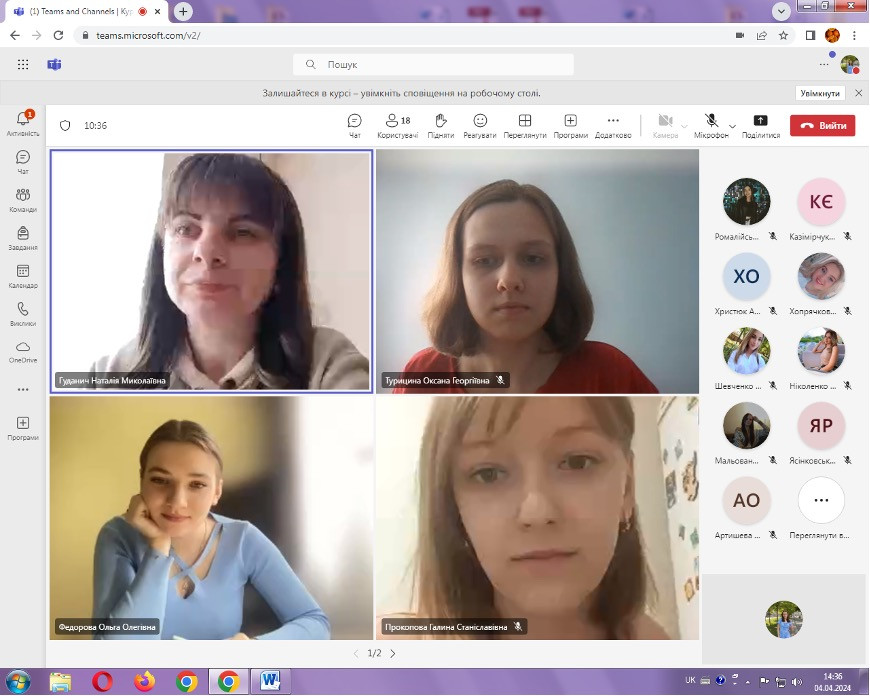The width and height of the screenshot is (870, 696).
Task: Go to next page of video gallery
Action: pos(393,653)
